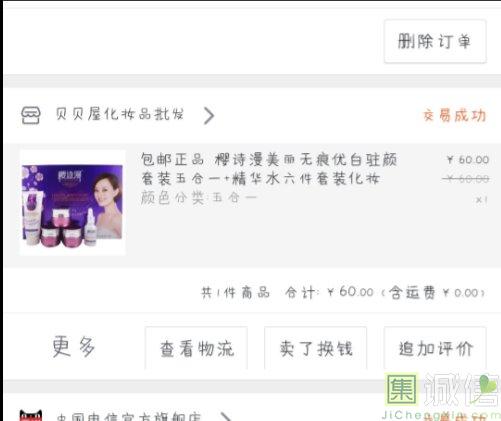
Task: Tap the 删除订单 button
Action: 435,41
